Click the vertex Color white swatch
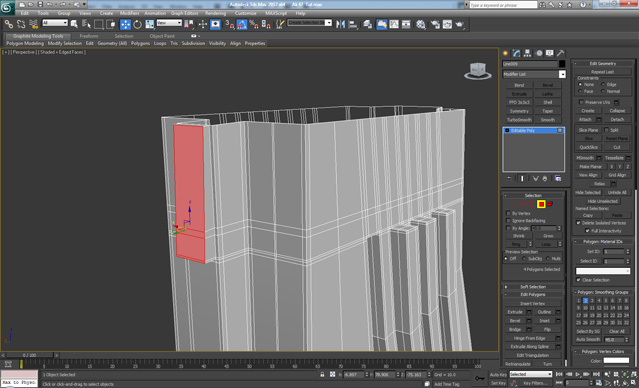Screen dimensions: 639x388 click(x=616, y=360)
